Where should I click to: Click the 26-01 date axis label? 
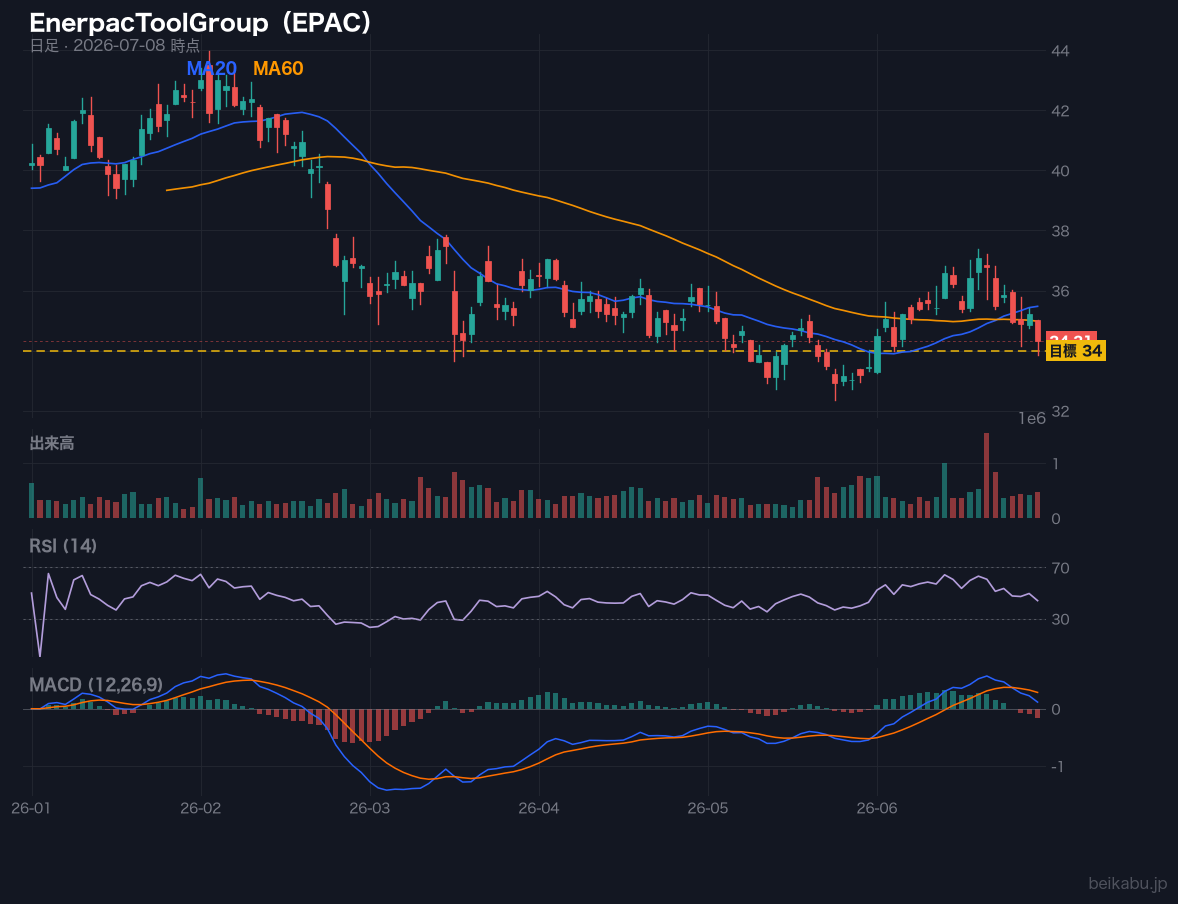32,808
